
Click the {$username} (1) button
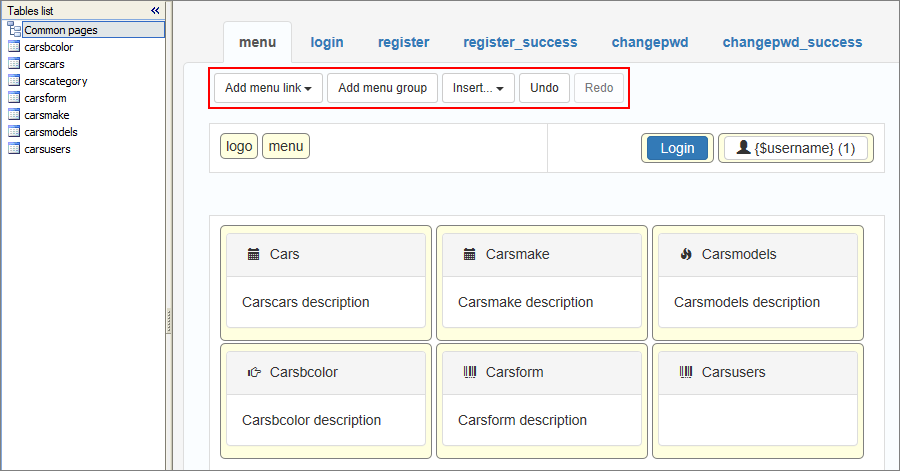click(796, 148)
